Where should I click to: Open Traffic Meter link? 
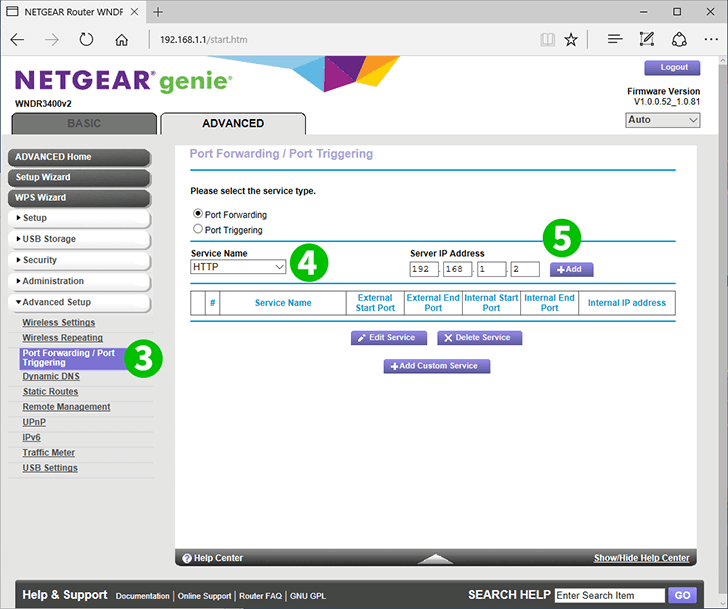coord(48,453)
